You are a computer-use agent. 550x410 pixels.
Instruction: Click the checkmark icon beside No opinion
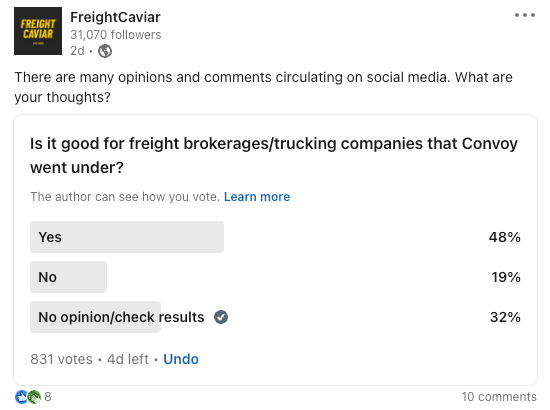(x=221, y=317)
